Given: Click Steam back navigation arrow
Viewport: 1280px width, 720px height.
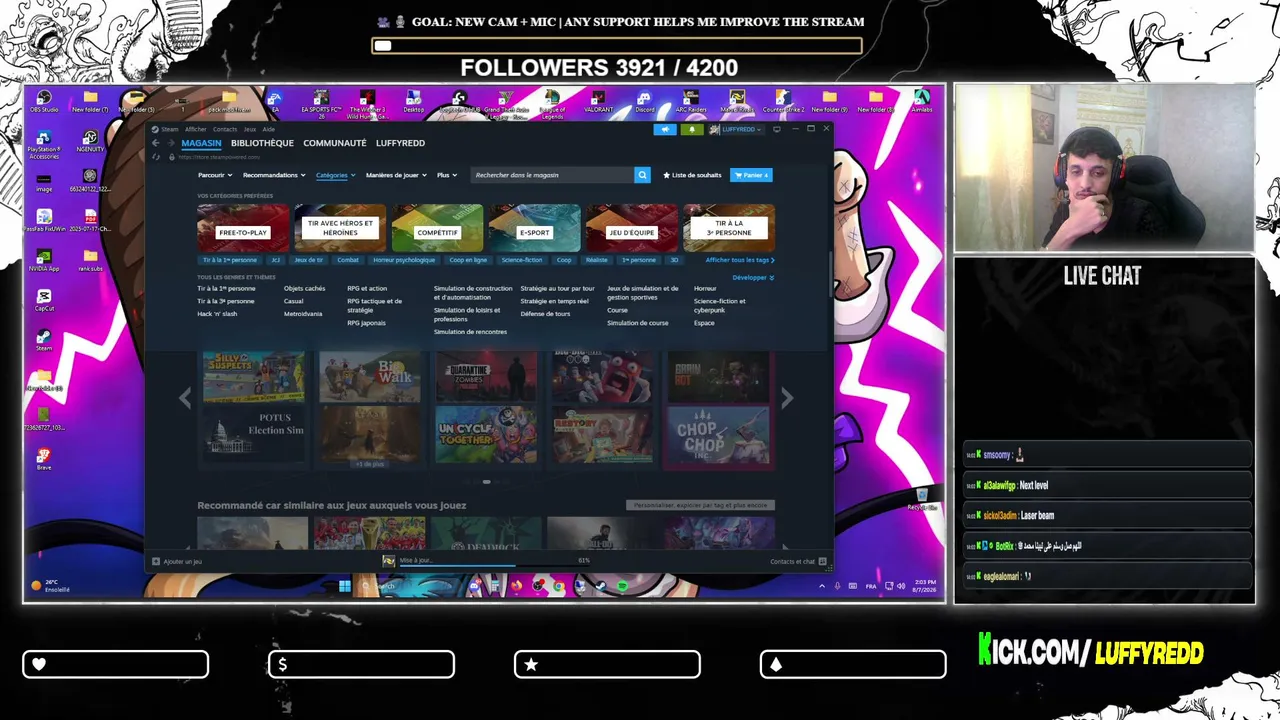Looking at the screenshot, I should 156,143.
